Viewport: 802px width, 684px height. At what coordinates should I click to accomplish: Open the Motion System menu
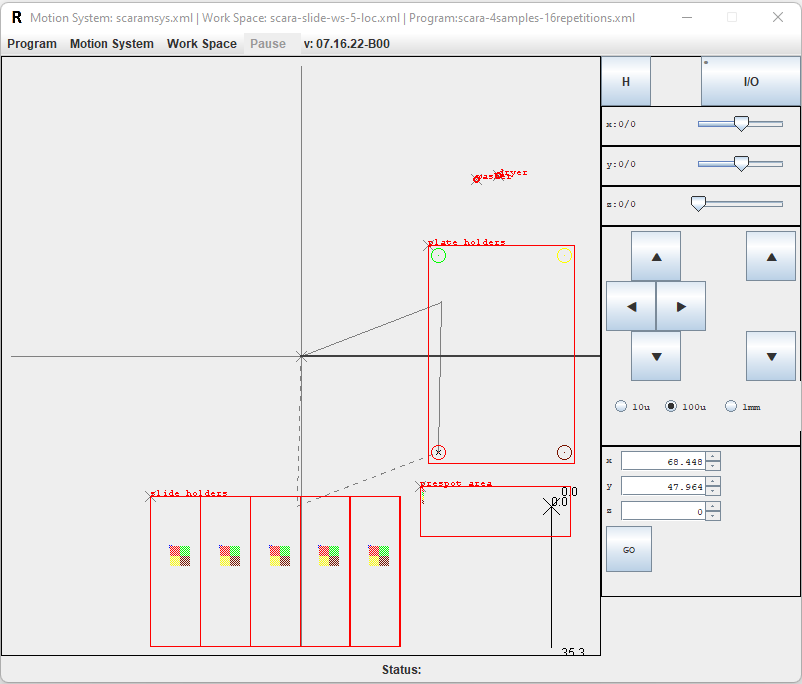tap(112, 44)
